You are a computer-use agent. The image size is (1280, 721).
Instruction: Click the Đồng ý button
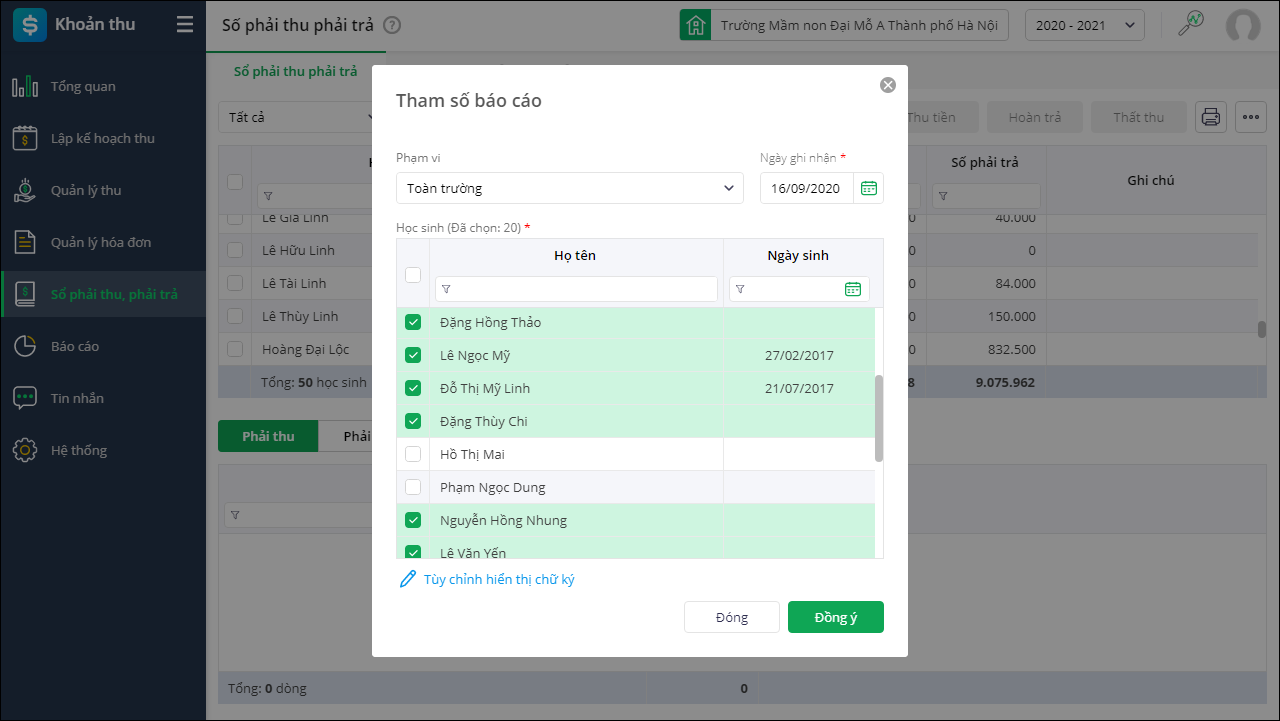[836, 617]
